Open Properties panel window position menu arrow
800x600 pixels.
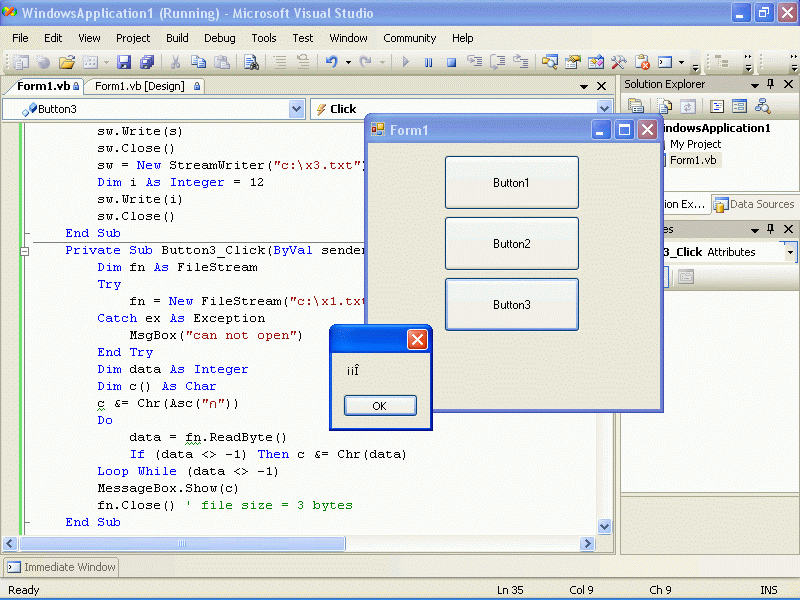tap(755, 230)
